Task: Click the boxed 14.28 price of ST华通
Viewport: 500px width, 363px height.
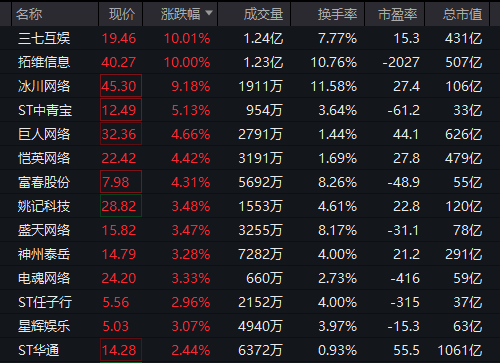Action: (121, 350)
